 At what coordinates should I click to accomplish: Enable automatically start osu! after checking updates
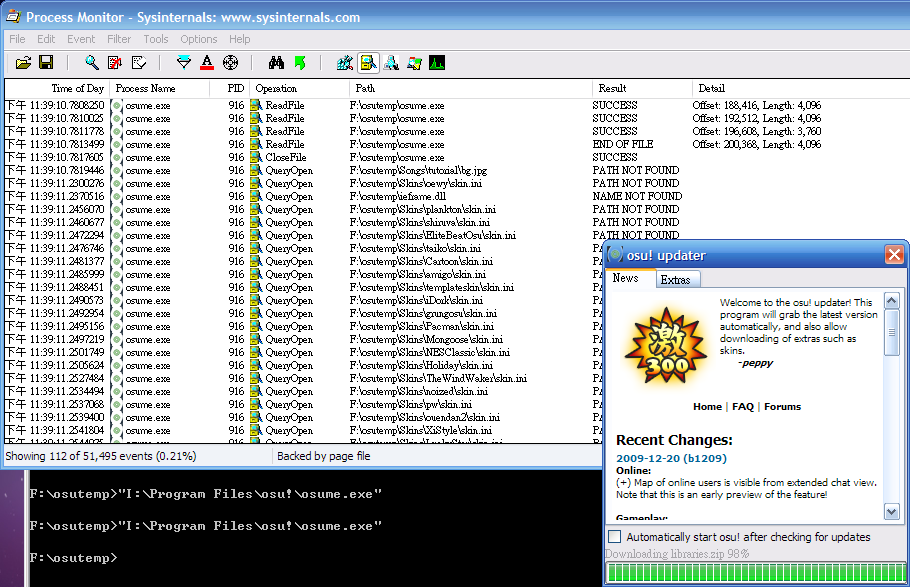pos(615,536)
